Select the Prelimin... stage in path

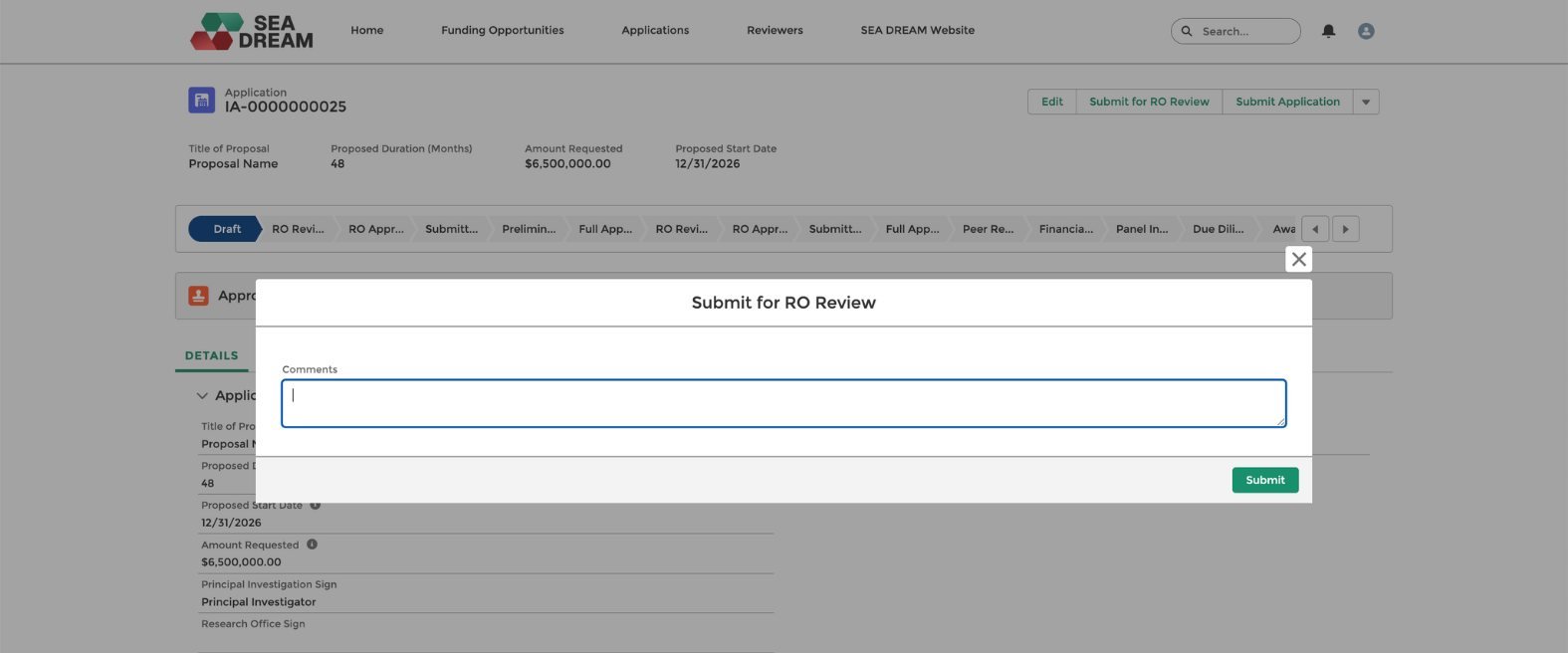529,229
